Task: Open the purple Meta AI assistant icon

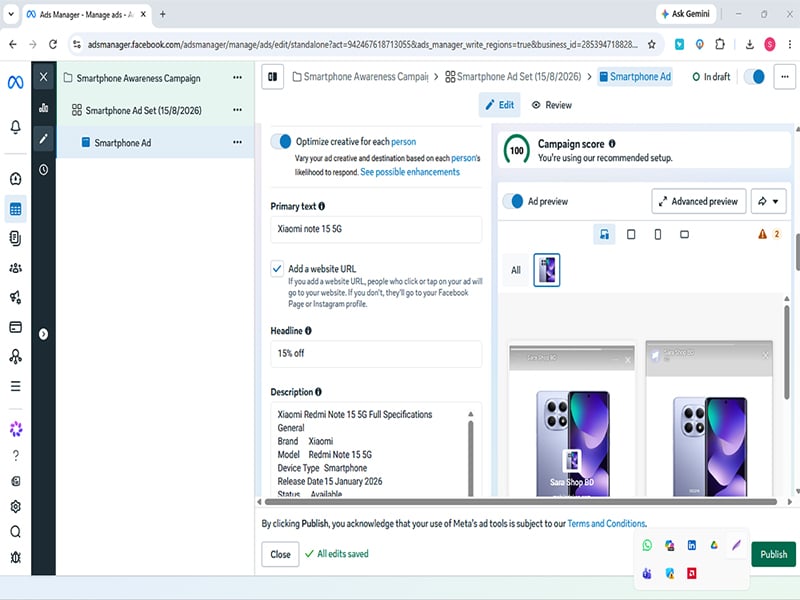Action: [x=16, y=429]
